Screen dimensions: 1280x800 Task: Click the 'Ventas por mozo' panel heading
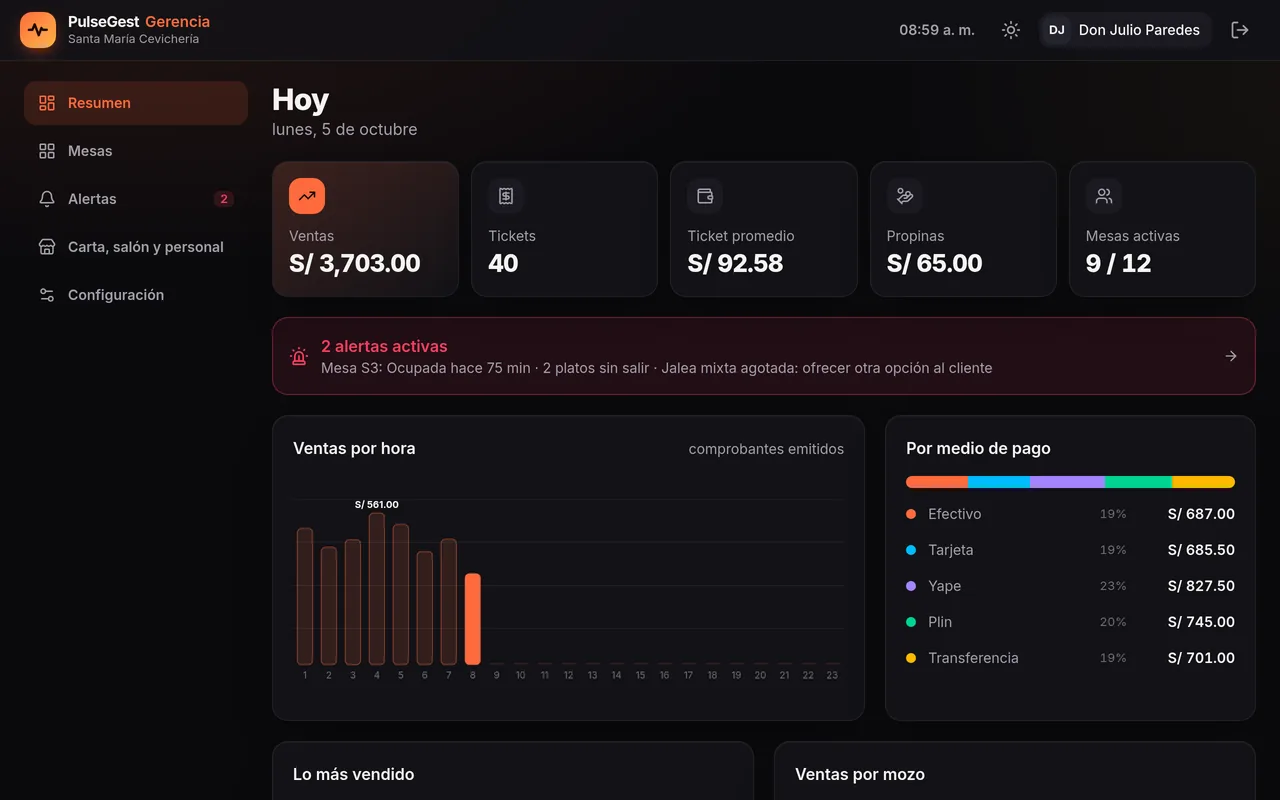point(860,774)
